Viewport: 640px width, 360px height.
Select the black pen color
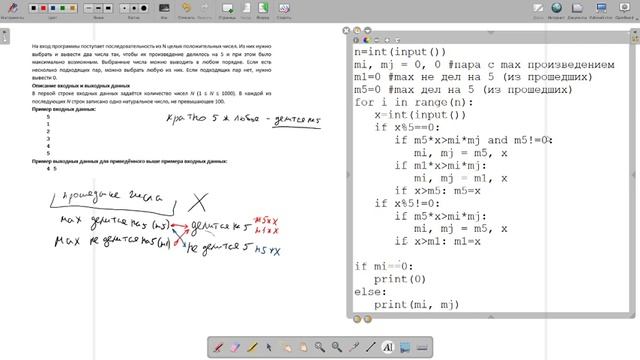point(34,8)
